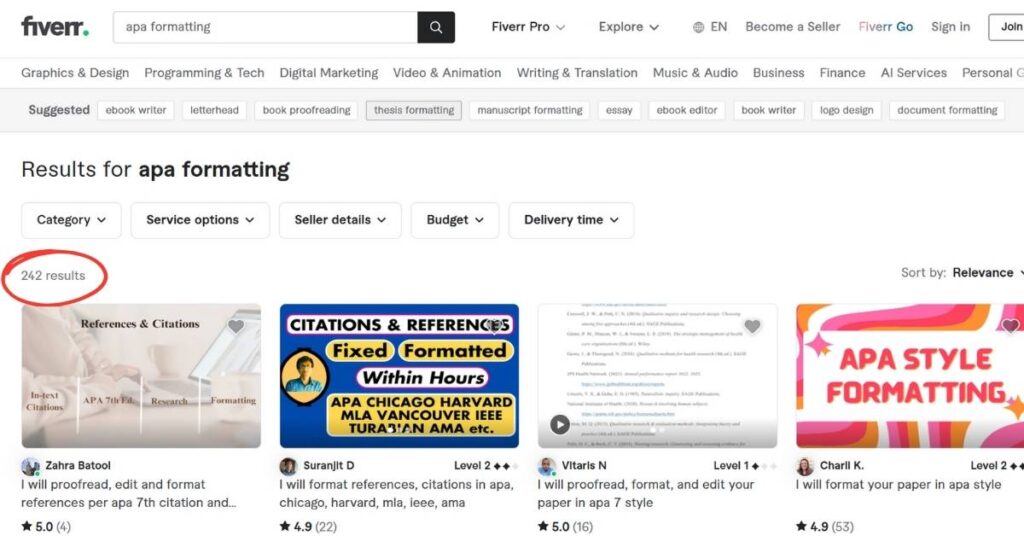Click the star rating 5.0 (16)
1024x536 pixels.
pyautogui.click(x=565, y=526)
